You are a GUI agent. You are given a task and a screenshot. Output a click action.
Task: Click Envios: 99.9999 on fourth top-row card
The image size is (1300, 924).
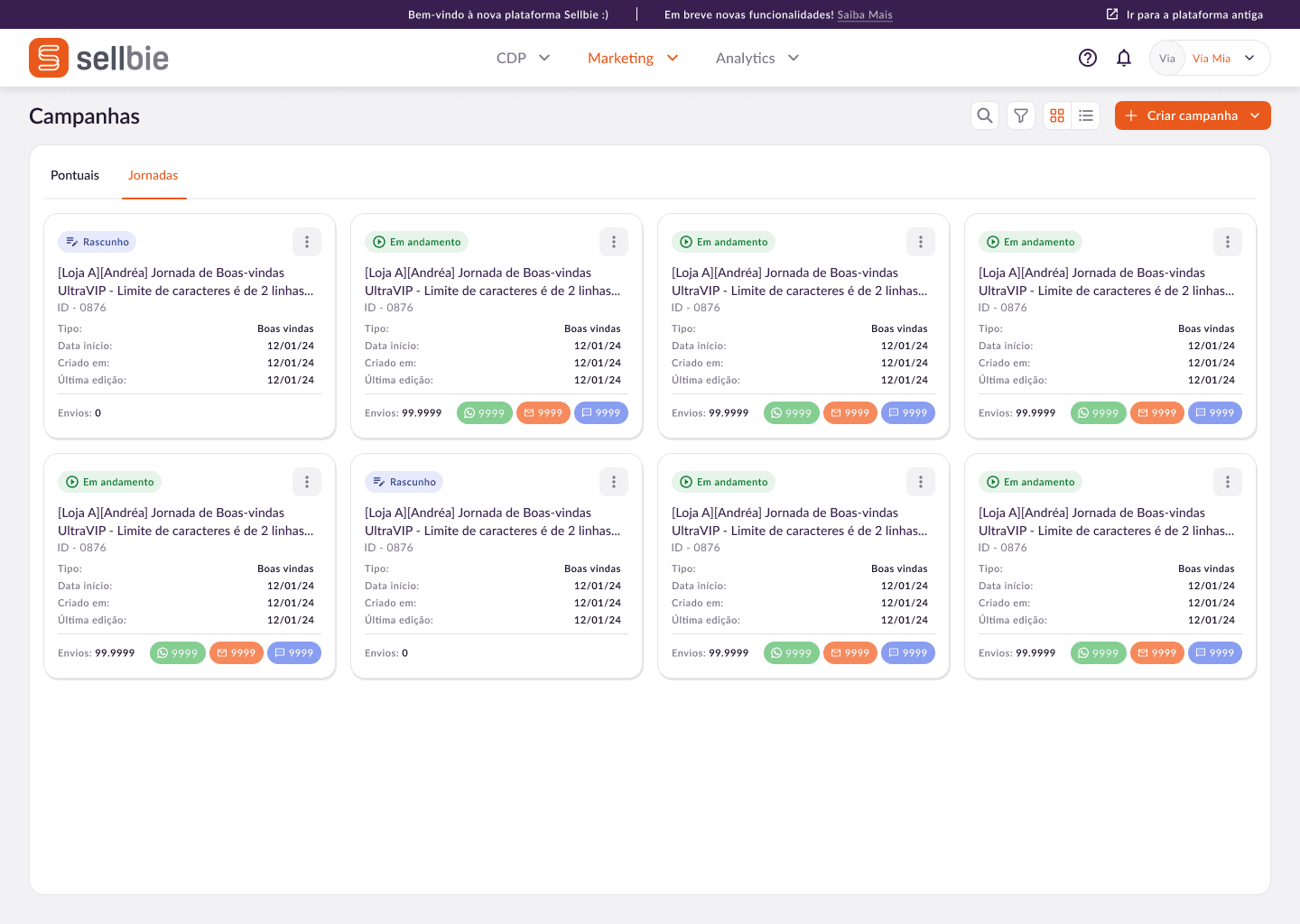coord(1017,413)
